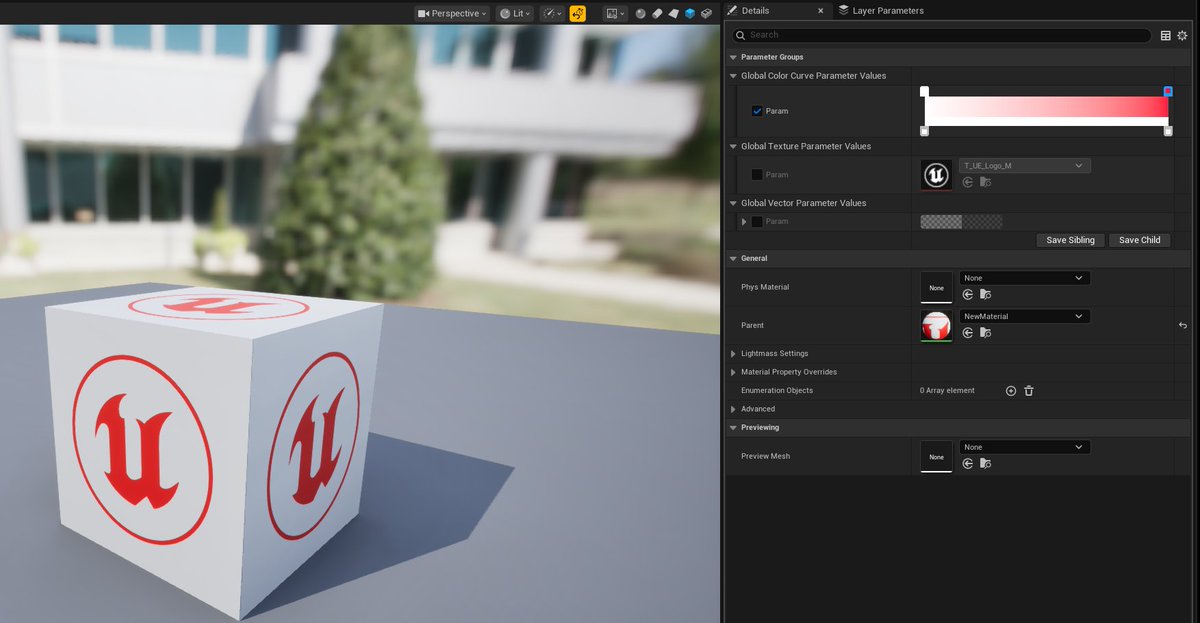Select the cylinder preview mesh icon
The height and width of the screenshot is (623, 1200).
point(657,13)
